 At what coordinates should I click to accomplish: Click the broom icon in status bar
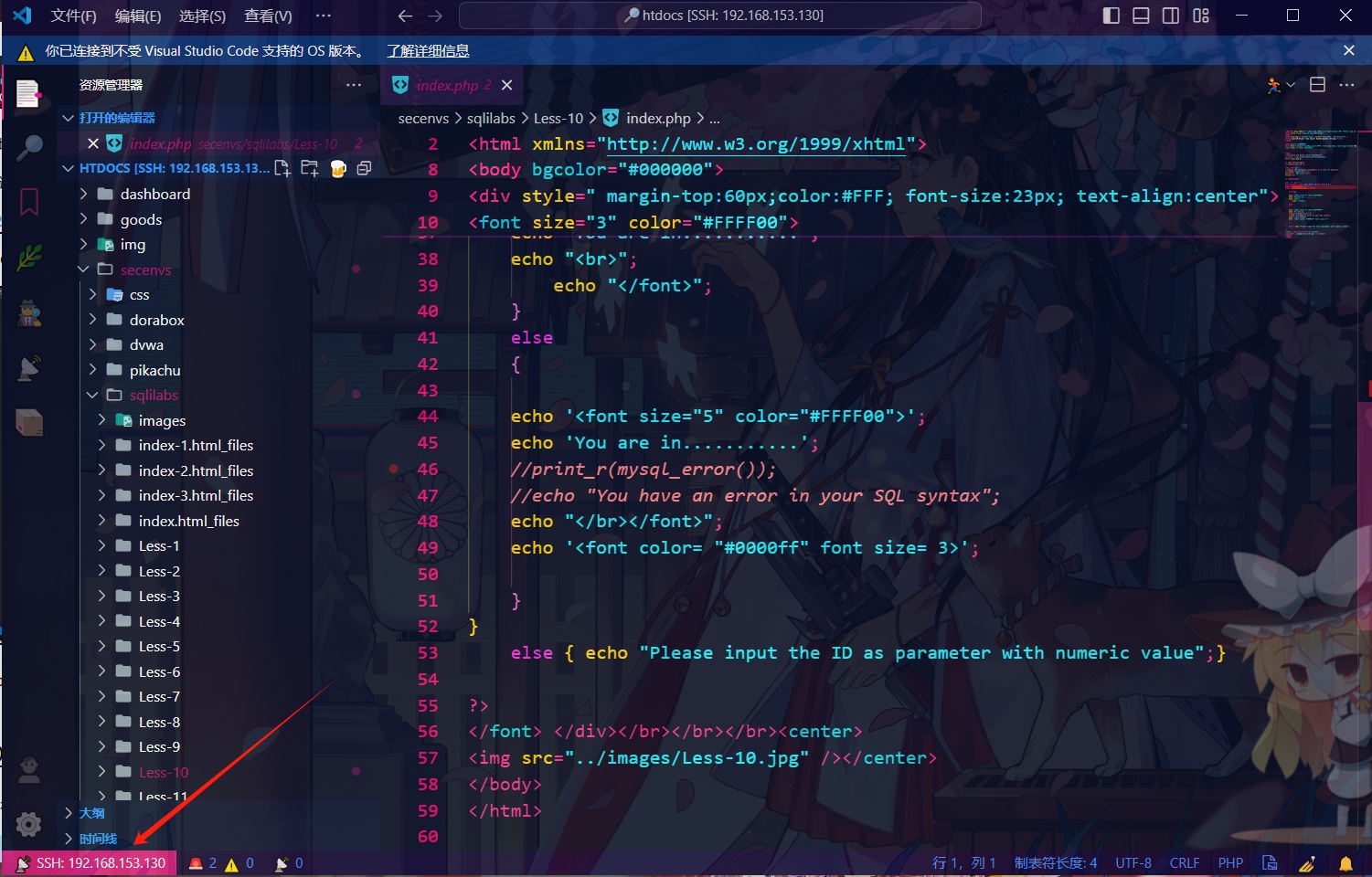(1307, 863)
